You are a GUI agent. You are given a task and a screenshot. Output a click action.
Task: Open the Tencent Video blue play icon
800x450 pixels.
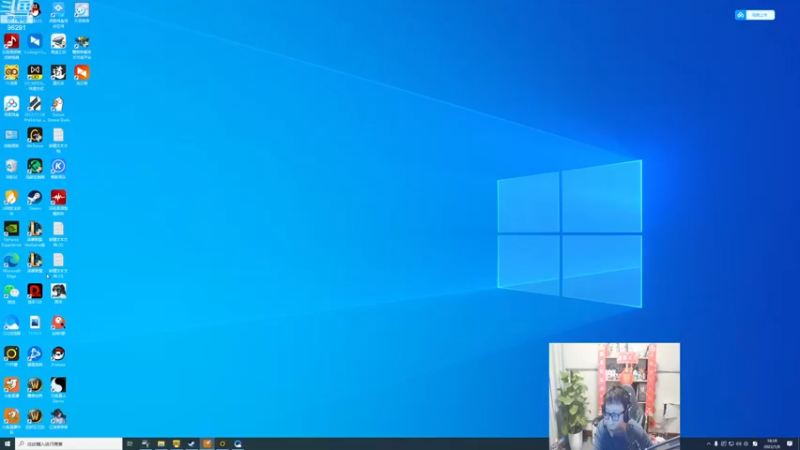[x=35, y=354]
